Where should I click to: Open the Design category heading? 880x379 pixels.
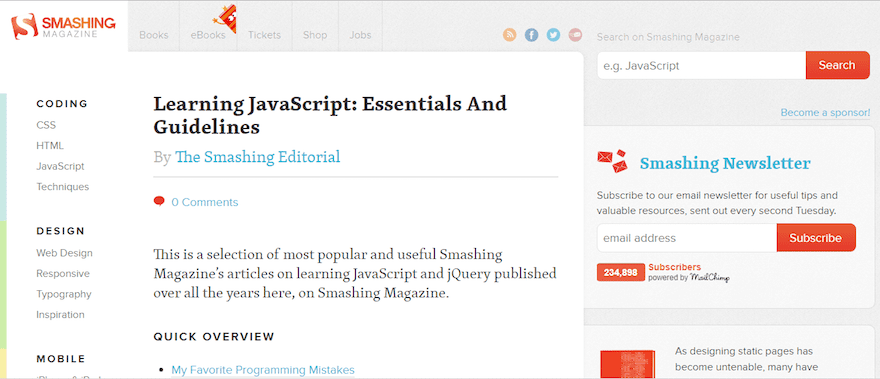[x=61, y=231]
